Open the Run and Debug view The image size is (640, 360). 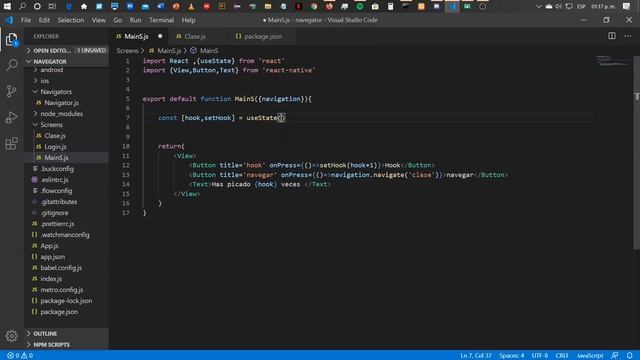click(11, 118)
